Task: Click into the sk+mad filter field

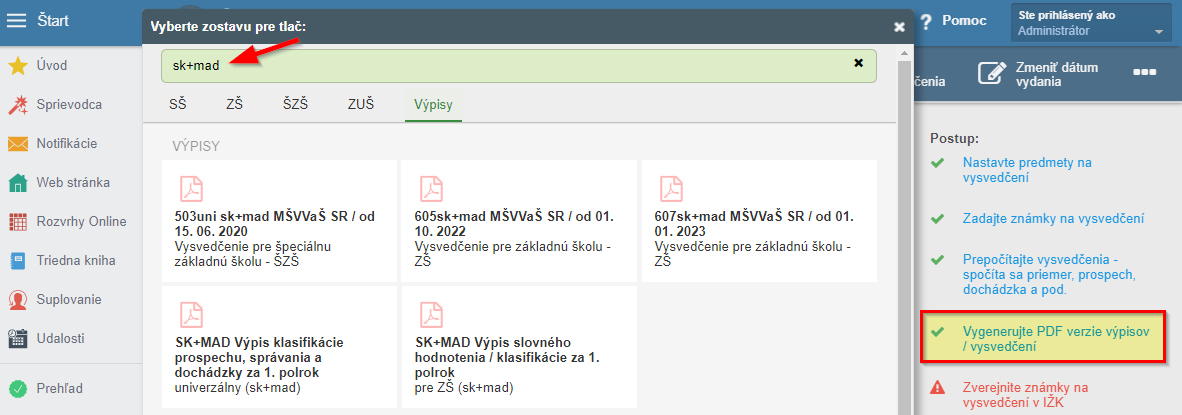Action: 500,66
